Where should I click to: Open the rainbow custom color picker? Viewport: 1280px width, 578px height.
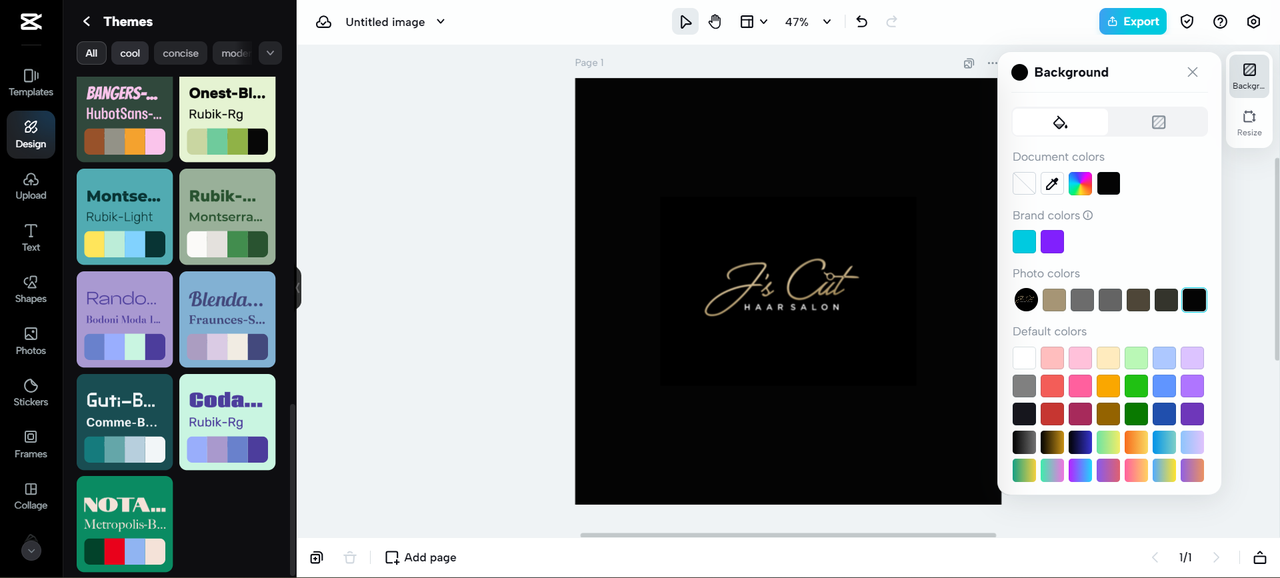tap(1080, 183)
